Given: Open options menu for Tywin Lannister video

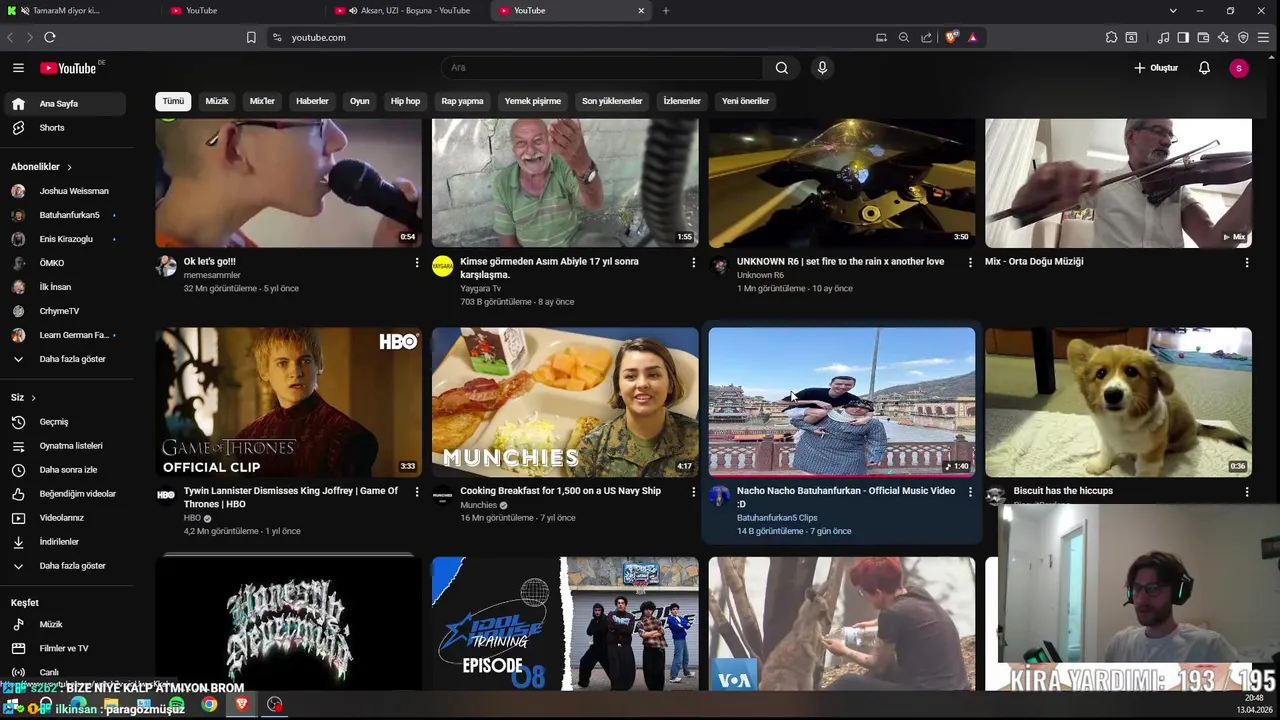Looking at the screenshot, I should tap(417, 492).
